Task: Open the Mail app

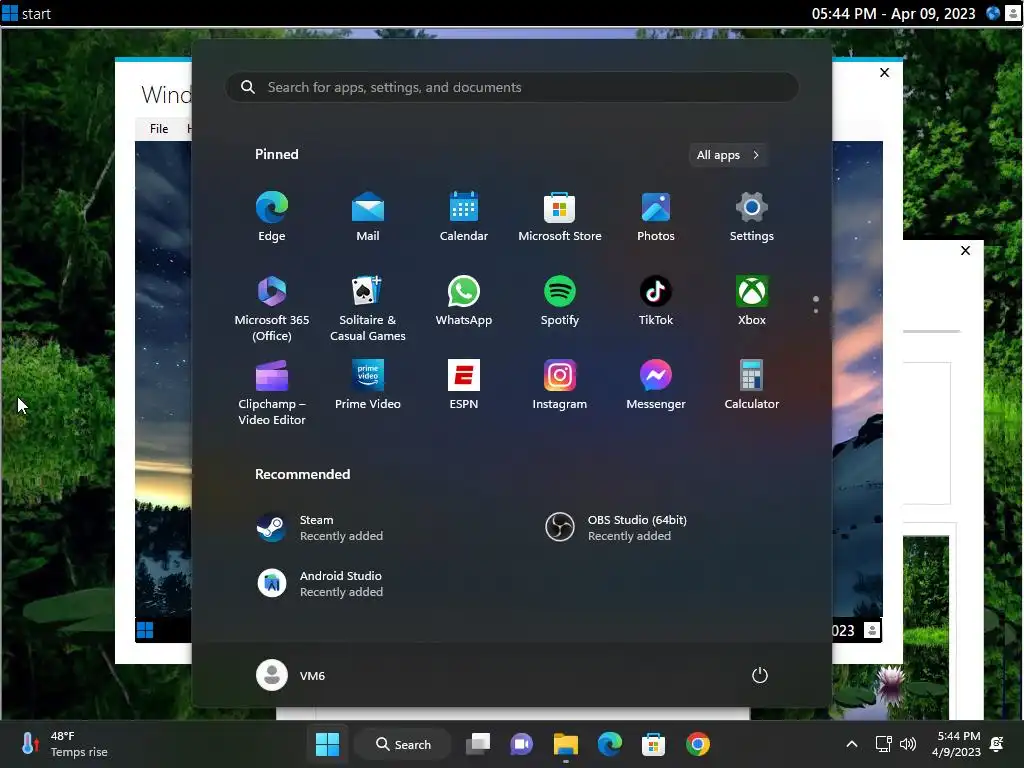Action: click(x=368, y=217)
